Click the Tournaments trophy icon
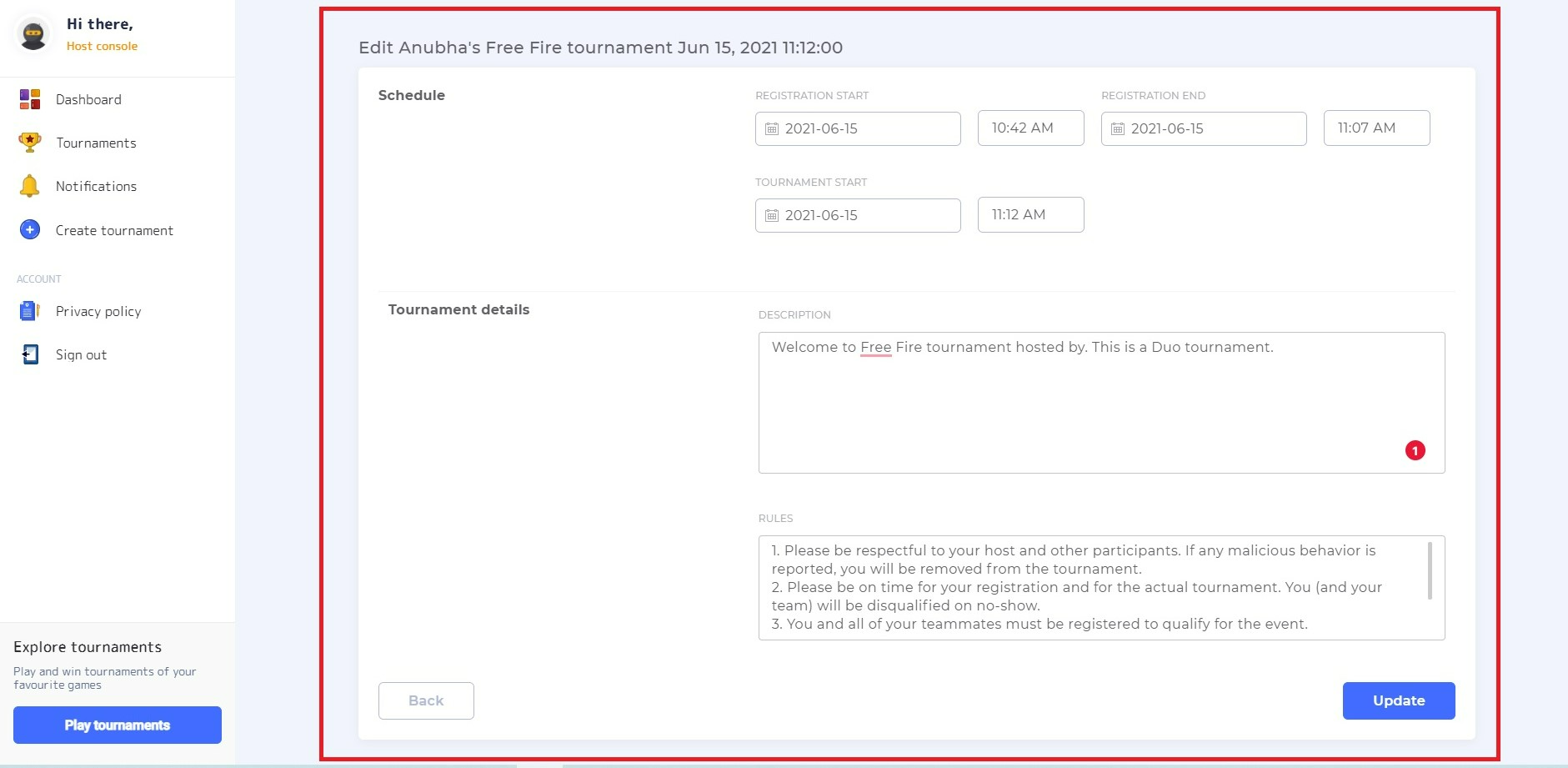1568x768 pixels. (30, 143)
